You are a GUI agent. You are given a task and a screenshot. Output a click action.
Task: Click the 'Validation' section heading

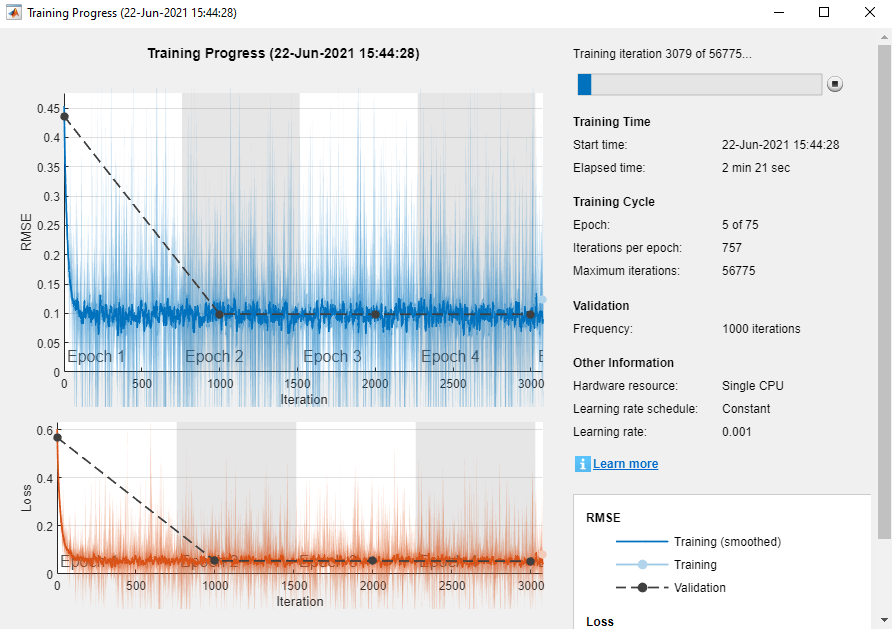coord(601,306)
